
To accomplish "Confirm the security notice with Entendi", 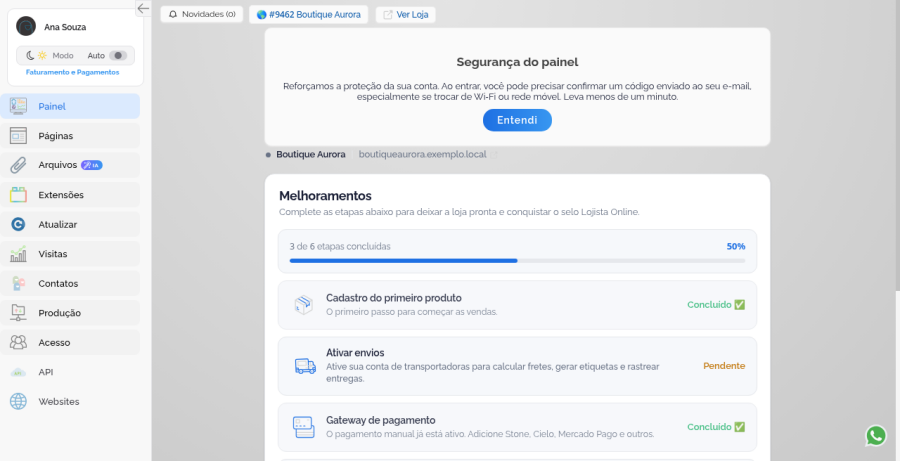I will 517,120.
